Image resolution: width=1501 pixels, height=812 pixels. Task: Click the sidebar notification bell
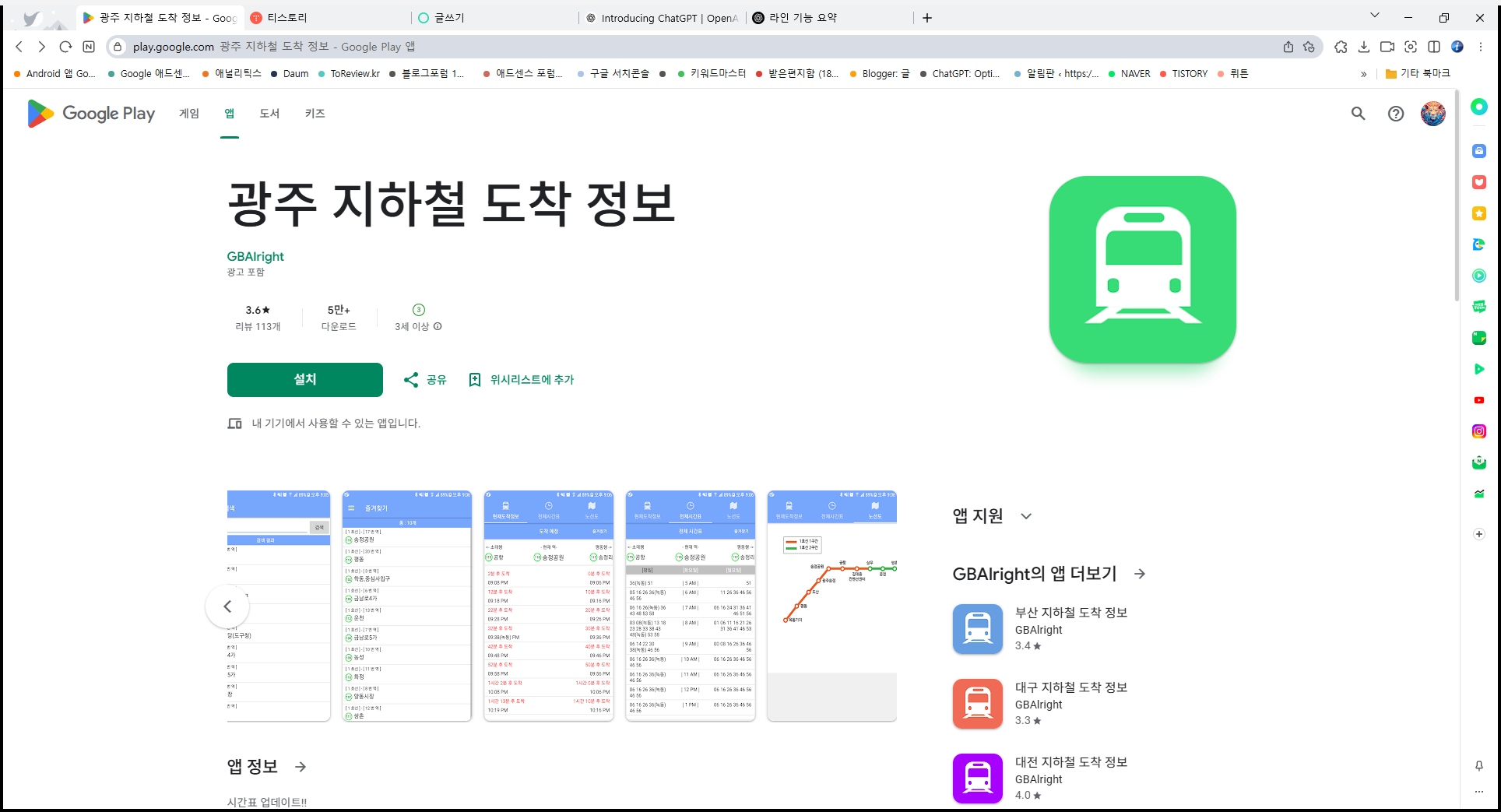1478,766
